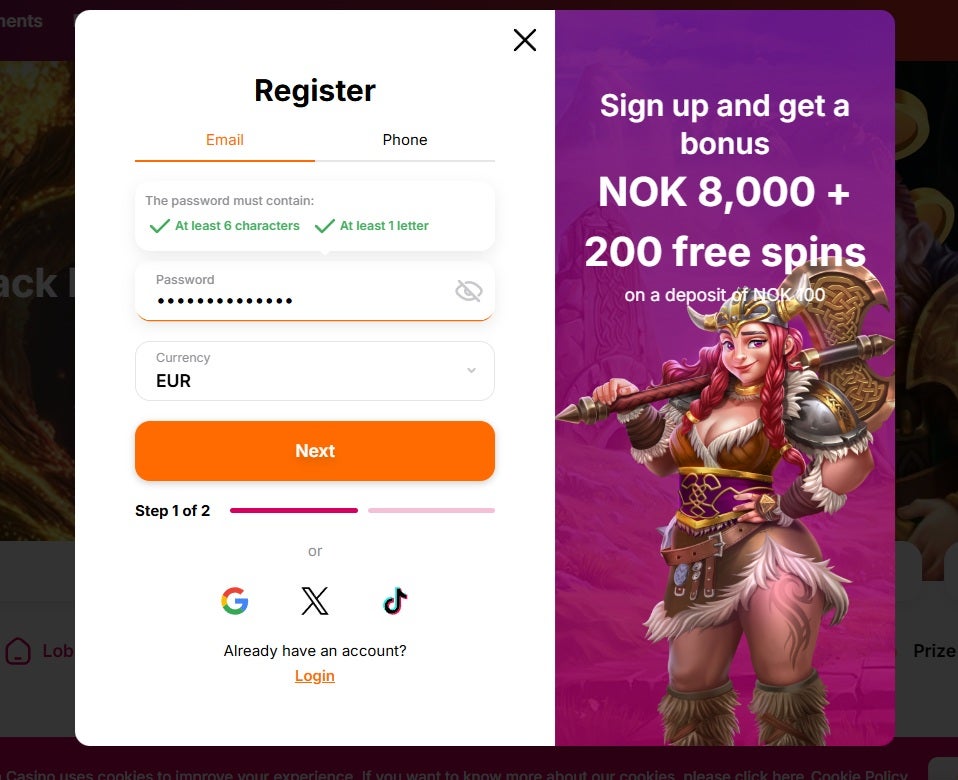Image resolution: width=958 pixels, height=780 pixels.
Task: Switch to the Email tab
Action: pos(225,140)
